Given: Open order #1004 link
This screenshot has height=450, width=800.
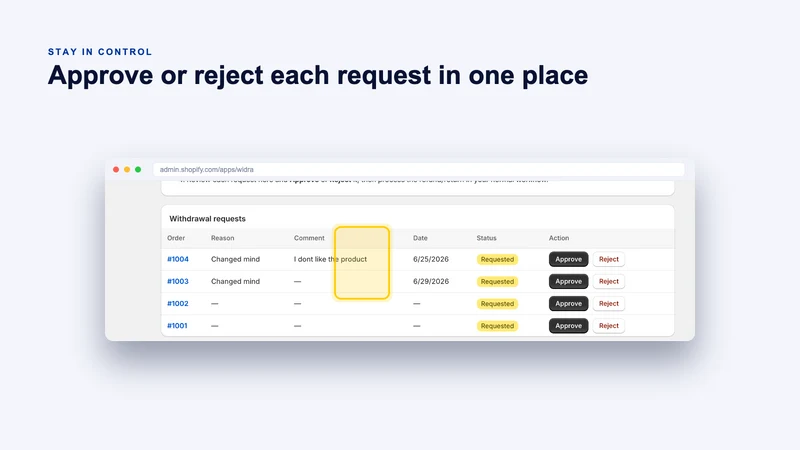Looking at the screenshot, I should point(178,259).
